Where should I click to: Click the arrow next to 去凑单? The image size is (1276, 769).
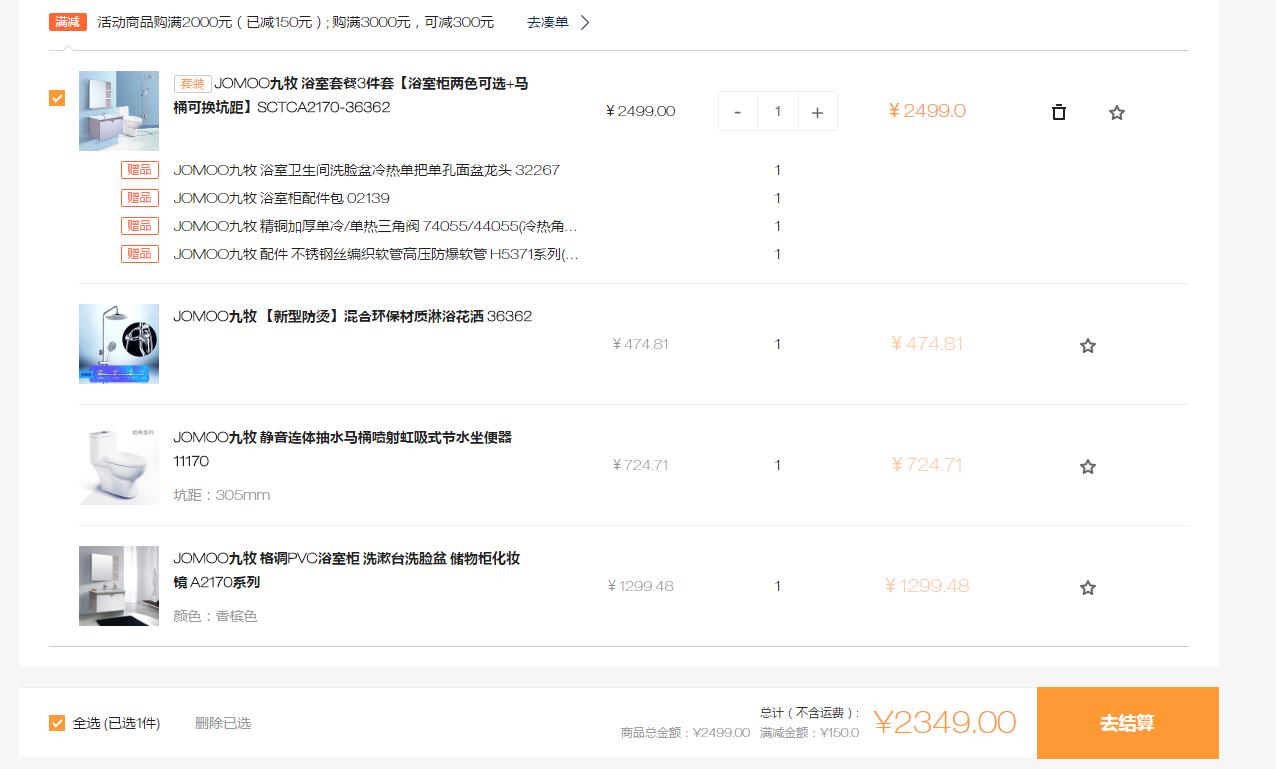pos(585,22)
